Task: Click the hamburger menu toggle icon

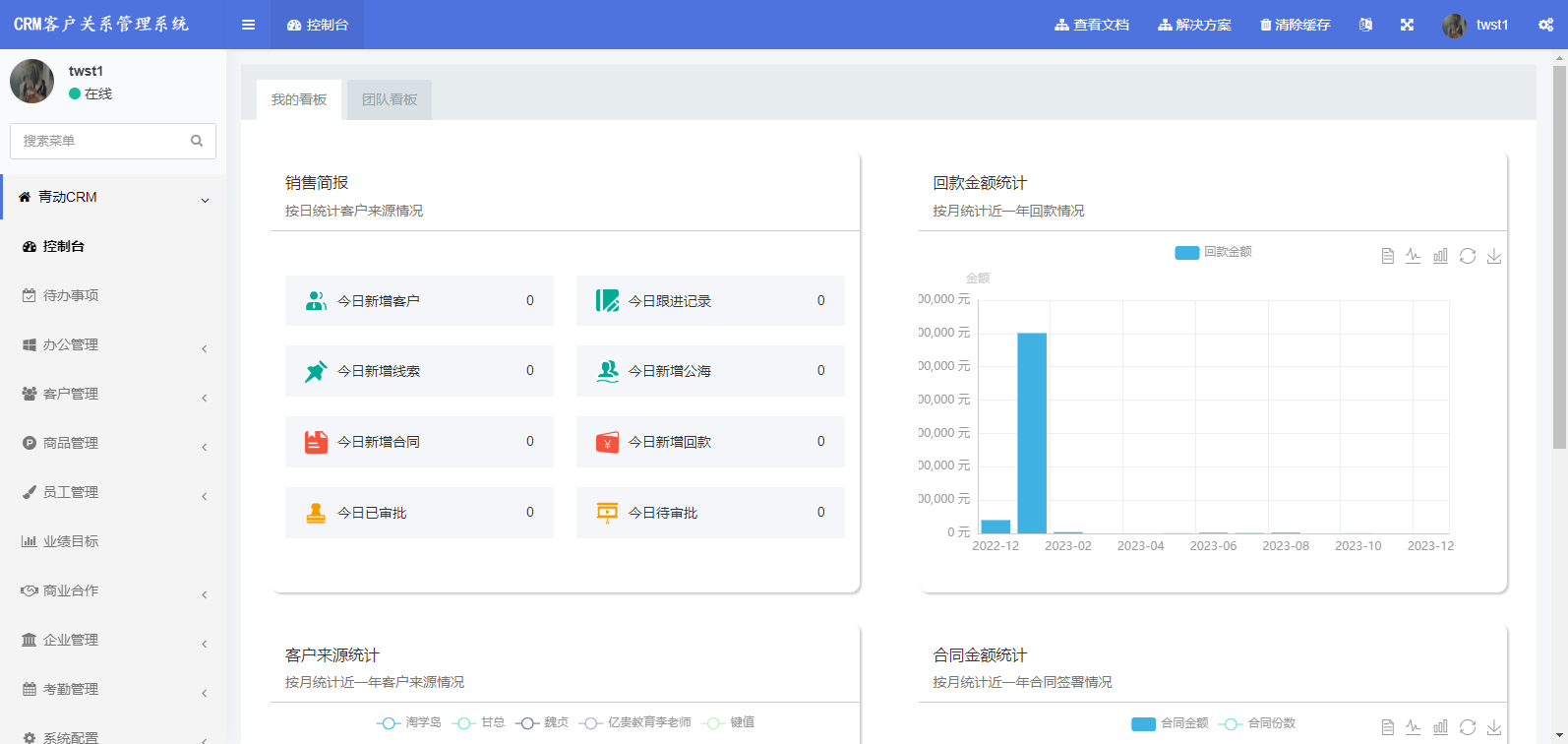Action: tap(248, 25)
